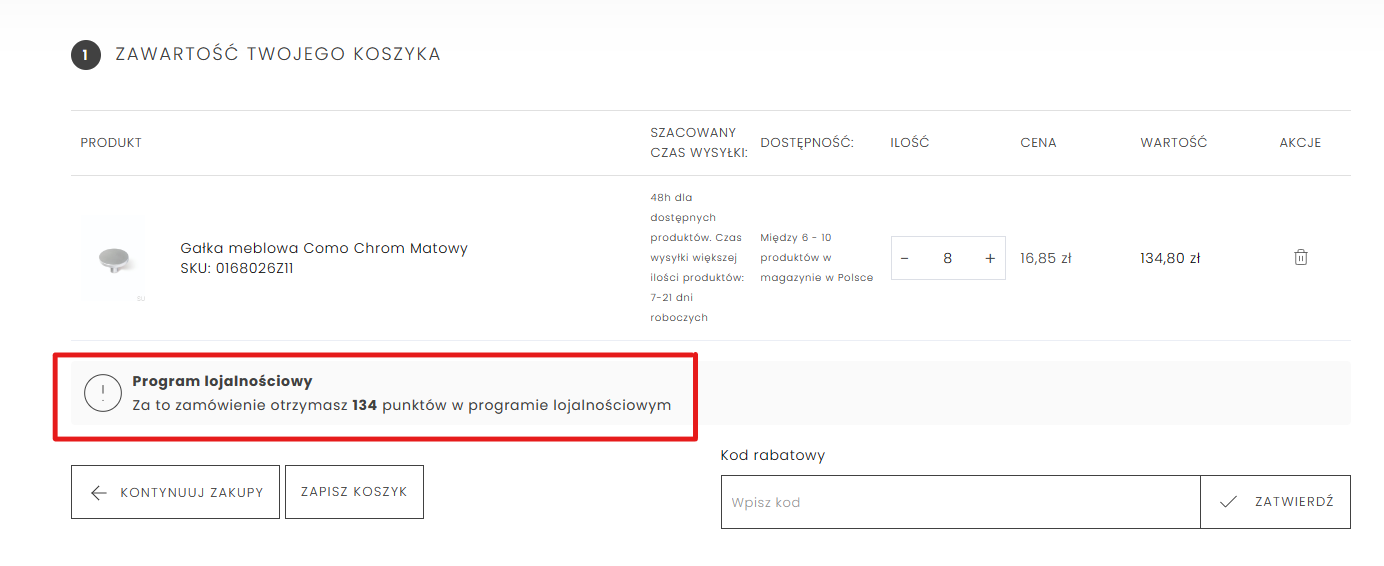Click the Wartość column header

click(1173, 143)
